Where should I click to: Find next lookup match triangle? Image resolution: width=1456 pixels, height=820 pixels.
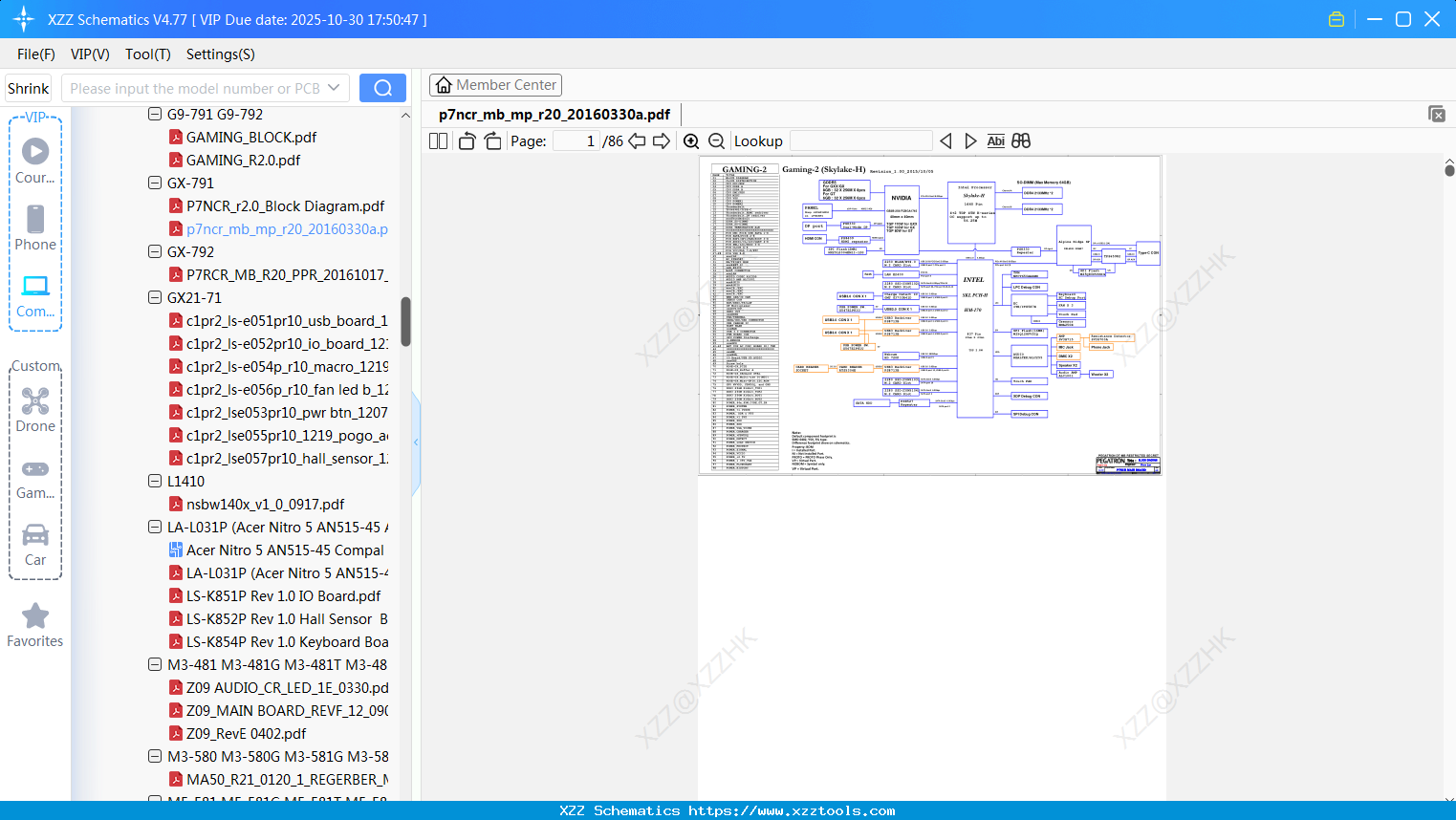pyautogui.click(x=970, y=141)
